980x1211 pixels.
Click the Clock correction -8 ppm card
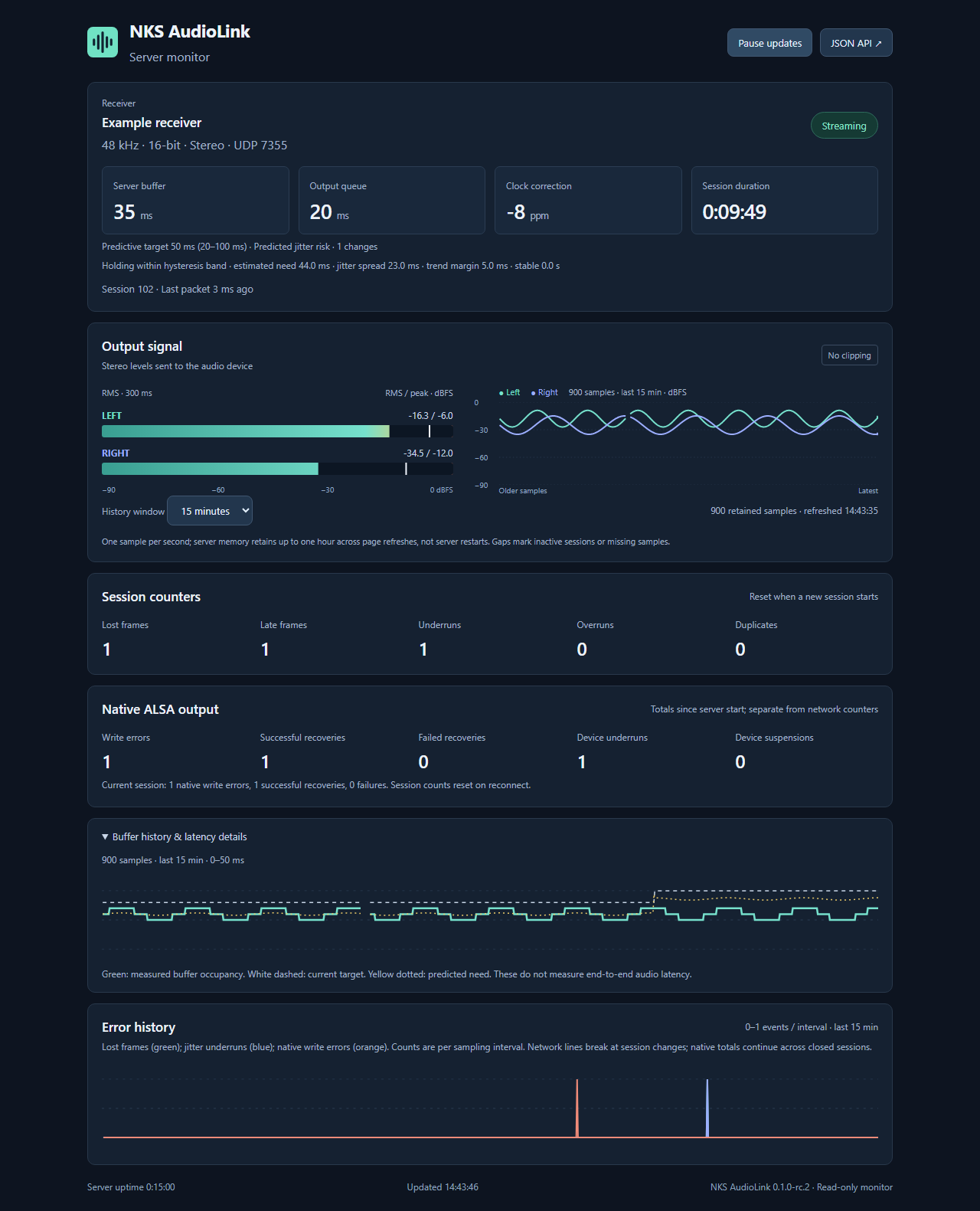pyautogui.click(x=588, y=200)
